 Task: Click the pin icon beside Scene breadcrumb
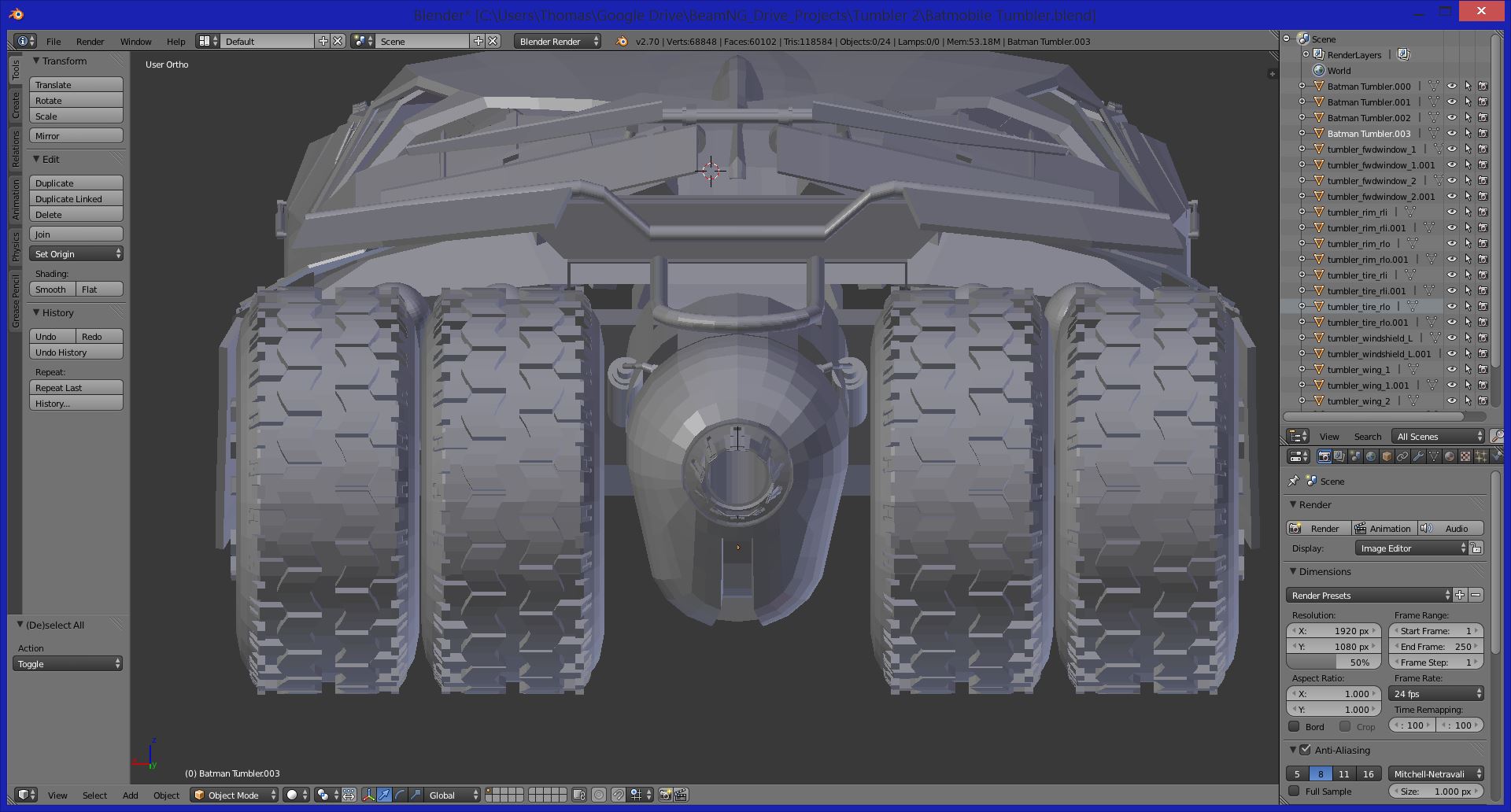coord(1294,481)
